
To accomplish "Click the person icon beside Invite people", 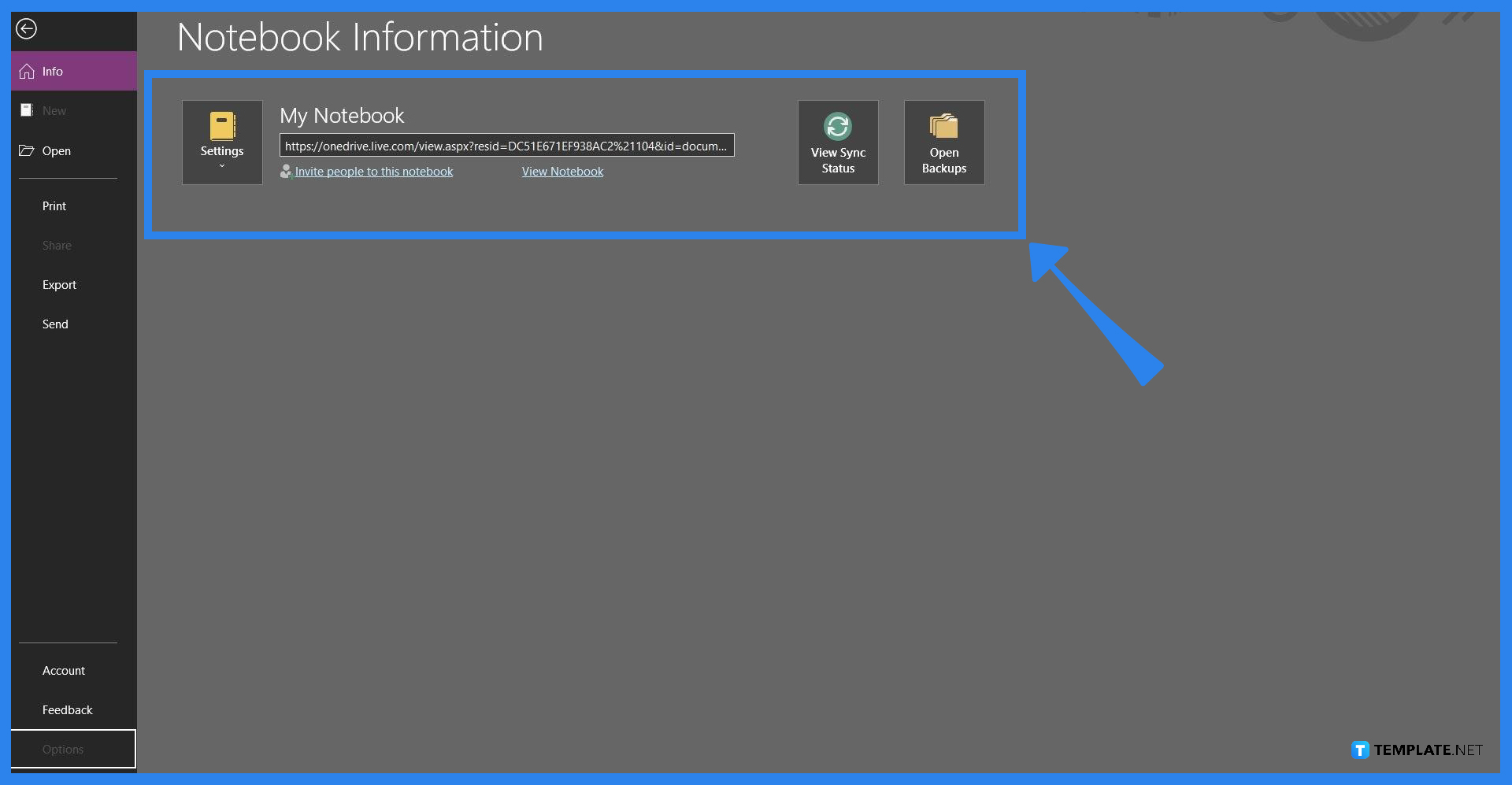I will coord(286,172).
